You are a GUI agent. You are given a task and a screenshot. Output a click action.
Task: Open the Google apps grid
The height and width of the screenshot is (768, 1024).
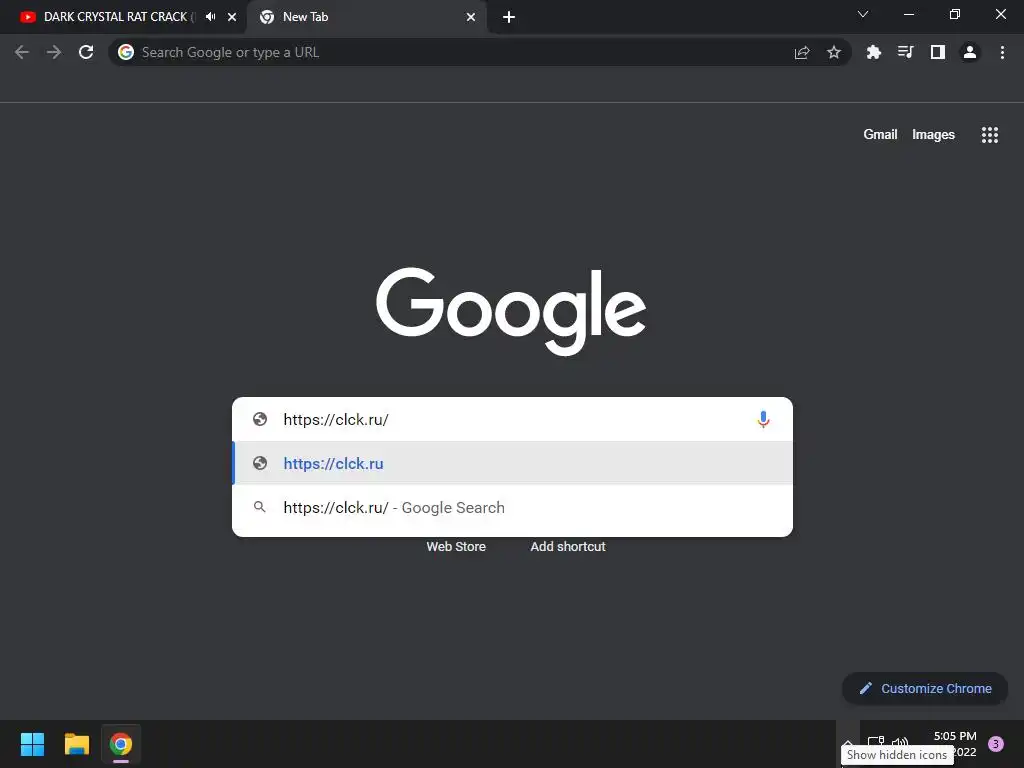[x=990, y=135]
